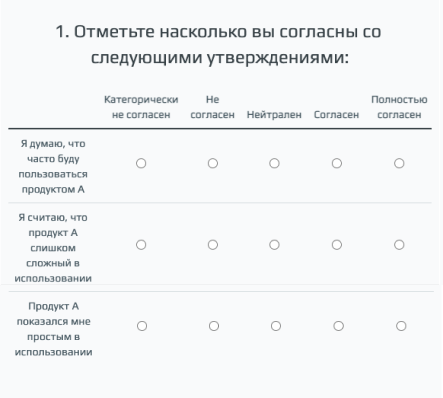Select 'Согласен' for 'показался мне простым'

coord(338,326)
